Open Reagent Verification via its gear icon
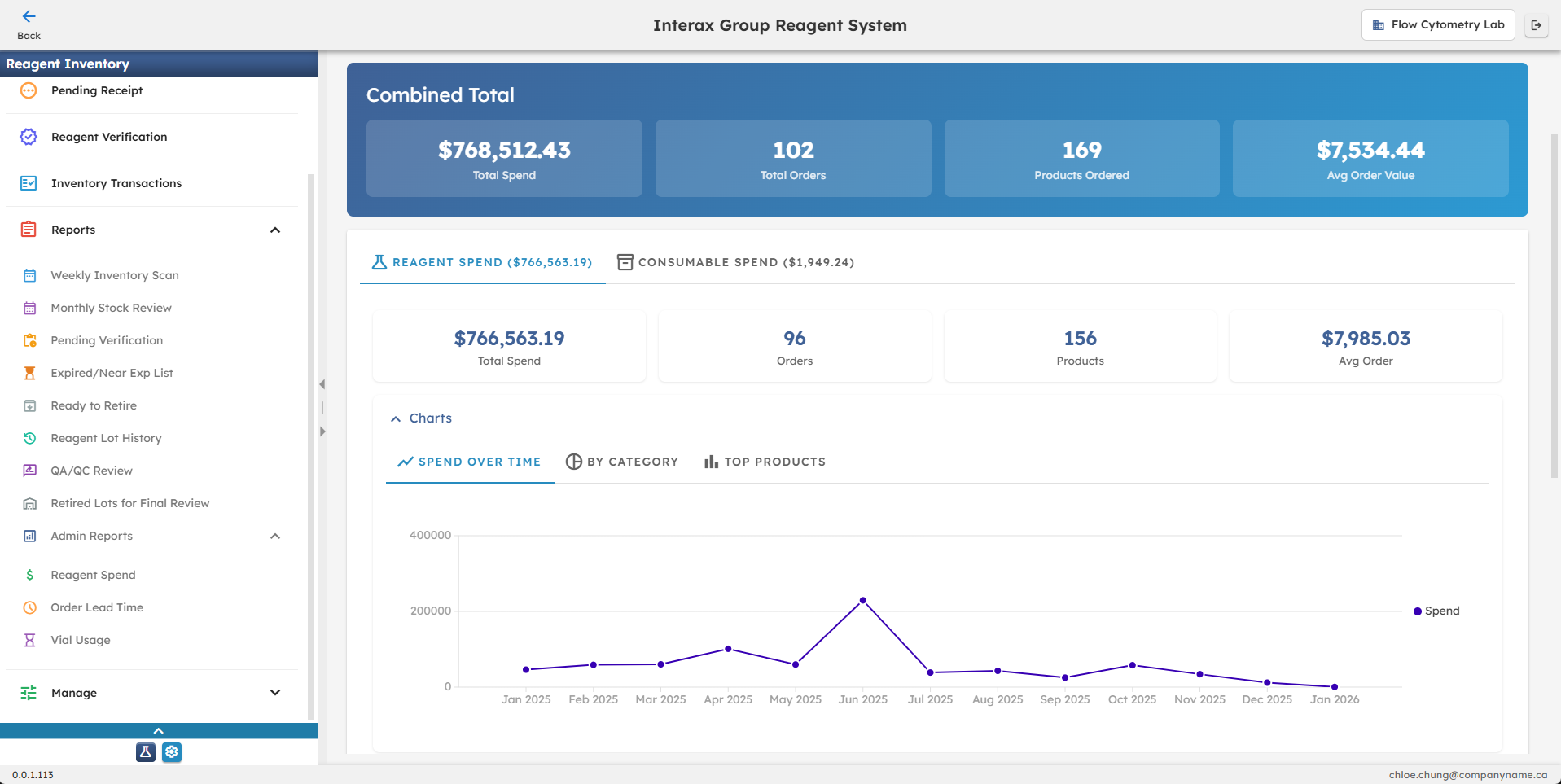This screenshot has height=784, width=1561. click(29, 137)
